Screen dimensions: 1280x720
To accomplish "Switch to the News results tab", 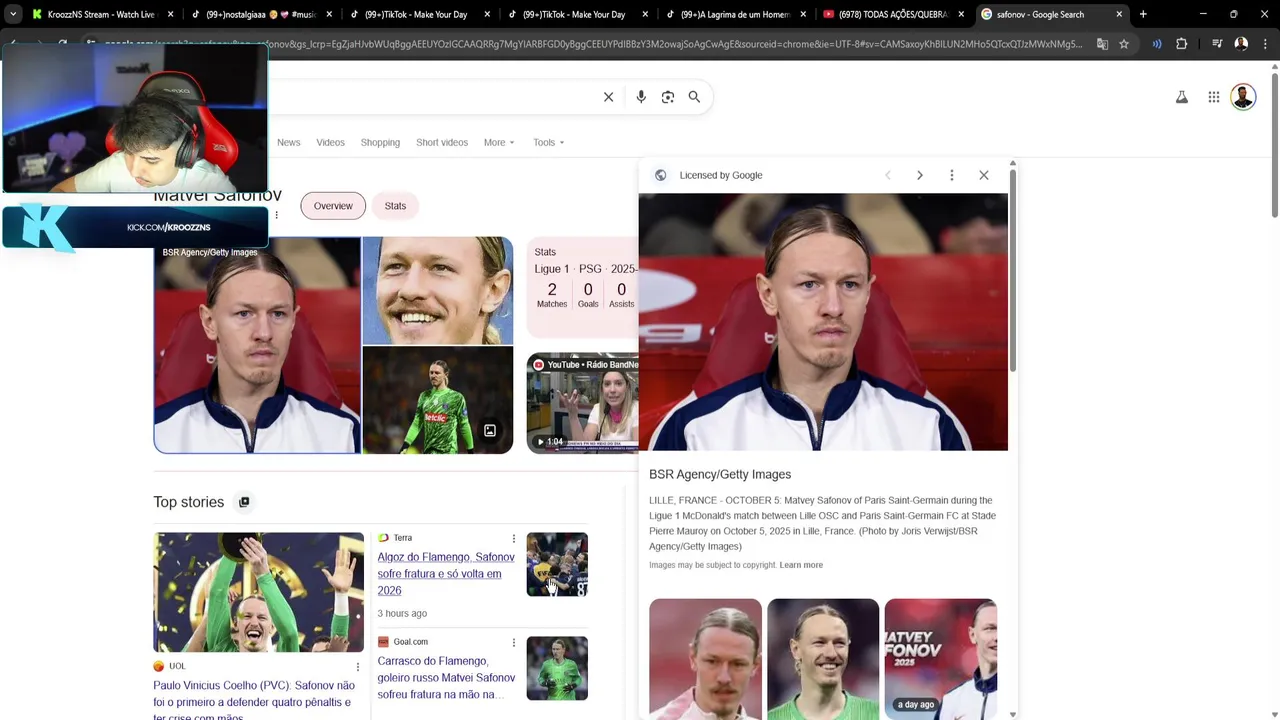I will pyautogui.click(x=289, y=142).
